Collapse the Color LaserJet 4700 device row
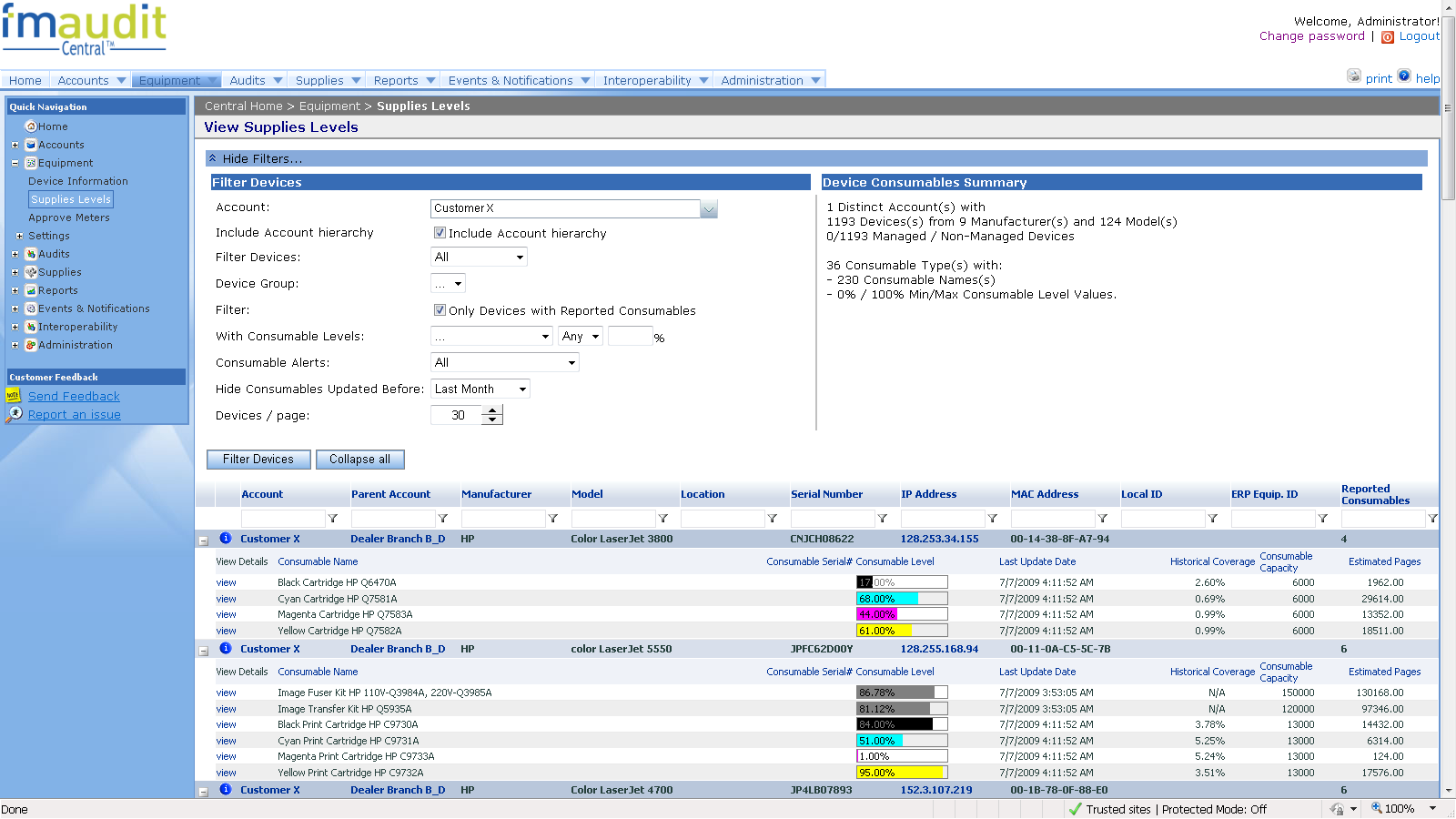This screenshot has height=819, width=1456. tap(204, 792)
